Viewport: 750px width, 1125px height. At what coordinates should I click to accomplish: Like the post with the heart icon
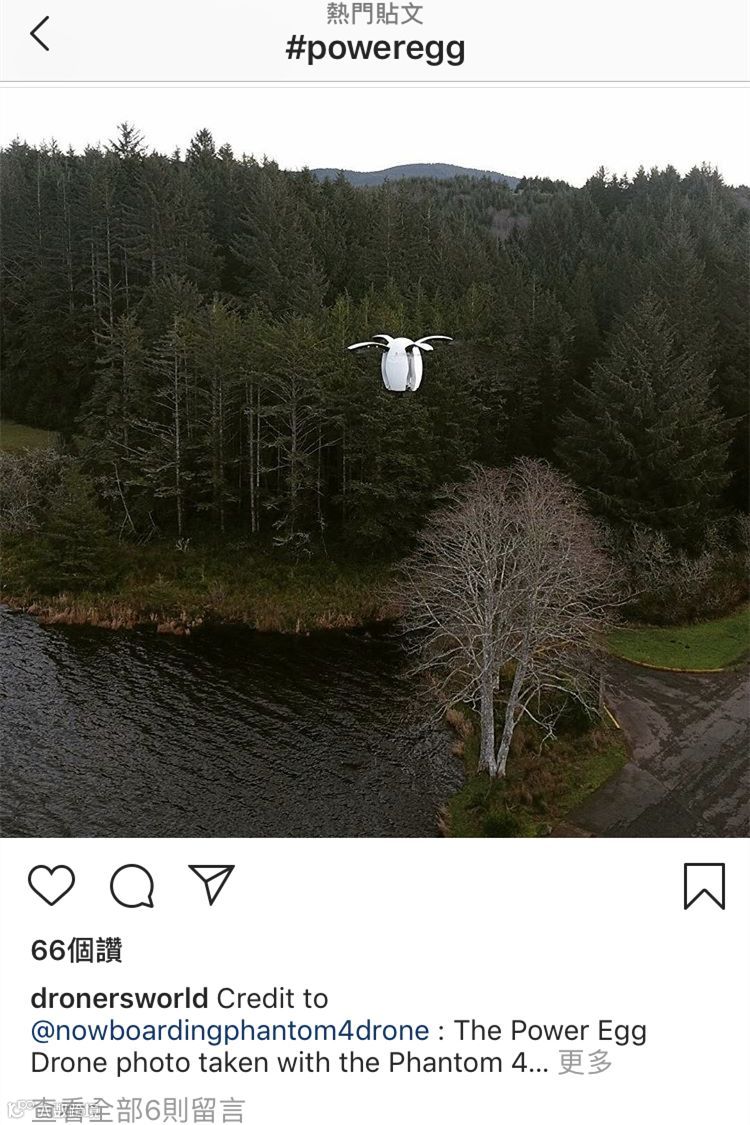tap(52, 885)
